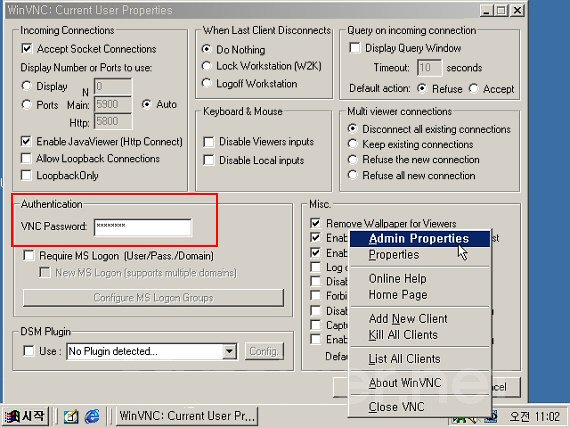Check Disable Local inputs
This screenshot has height=428, width=570.
coord(209,160)
